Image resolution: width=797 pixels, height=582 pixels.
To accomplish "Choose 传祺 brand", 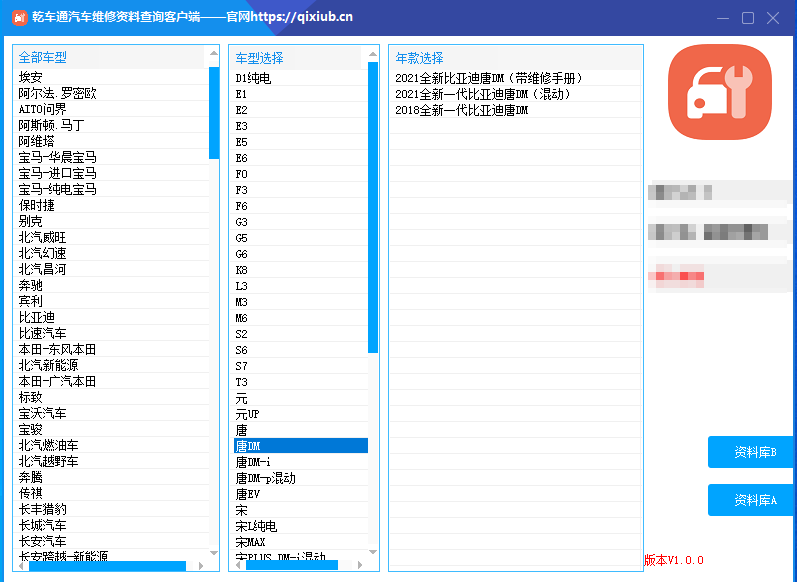I will 111,493.
